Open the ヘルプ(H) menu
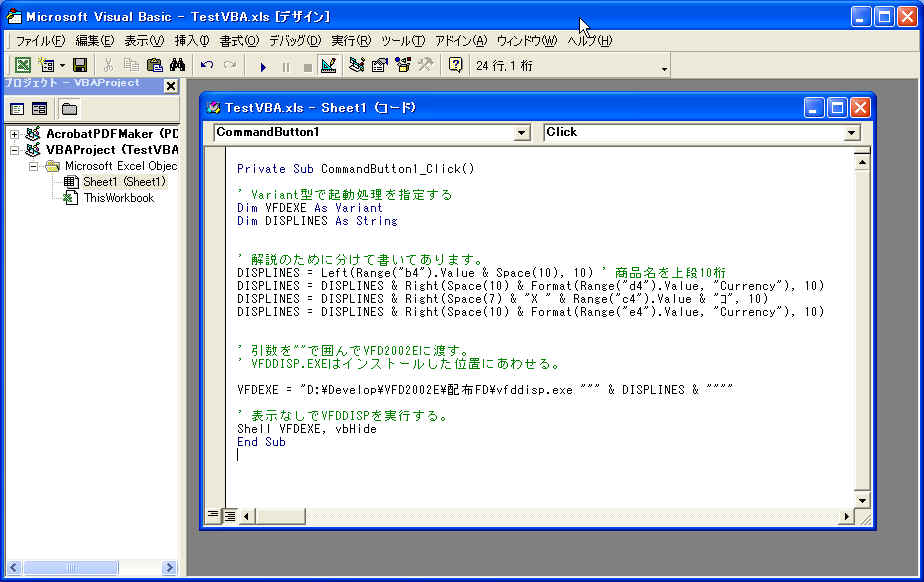The width and height of the screenshot is (924, 582). tap(589, 41)
